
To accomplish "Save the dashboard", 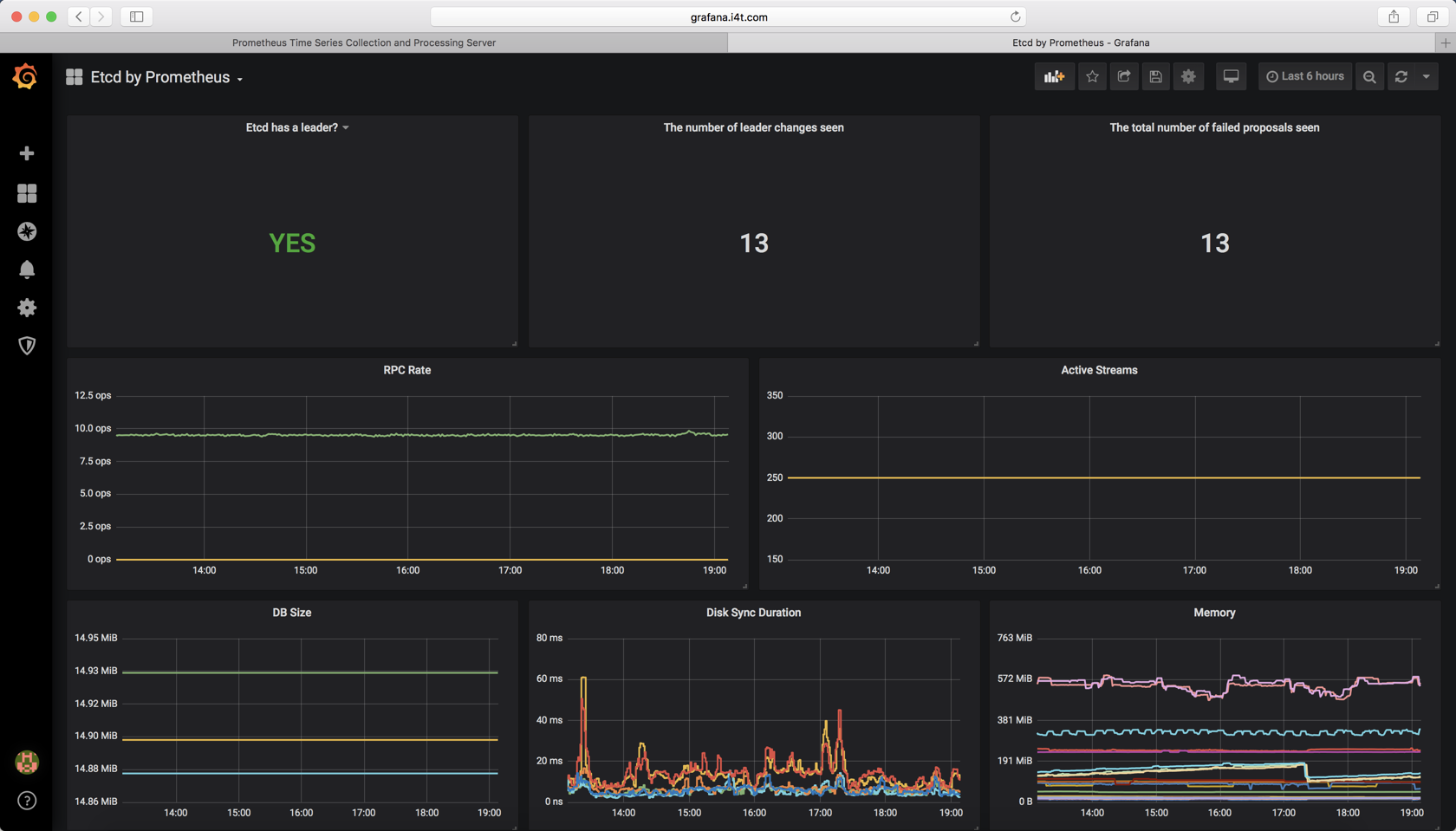I will [1156, 76].
